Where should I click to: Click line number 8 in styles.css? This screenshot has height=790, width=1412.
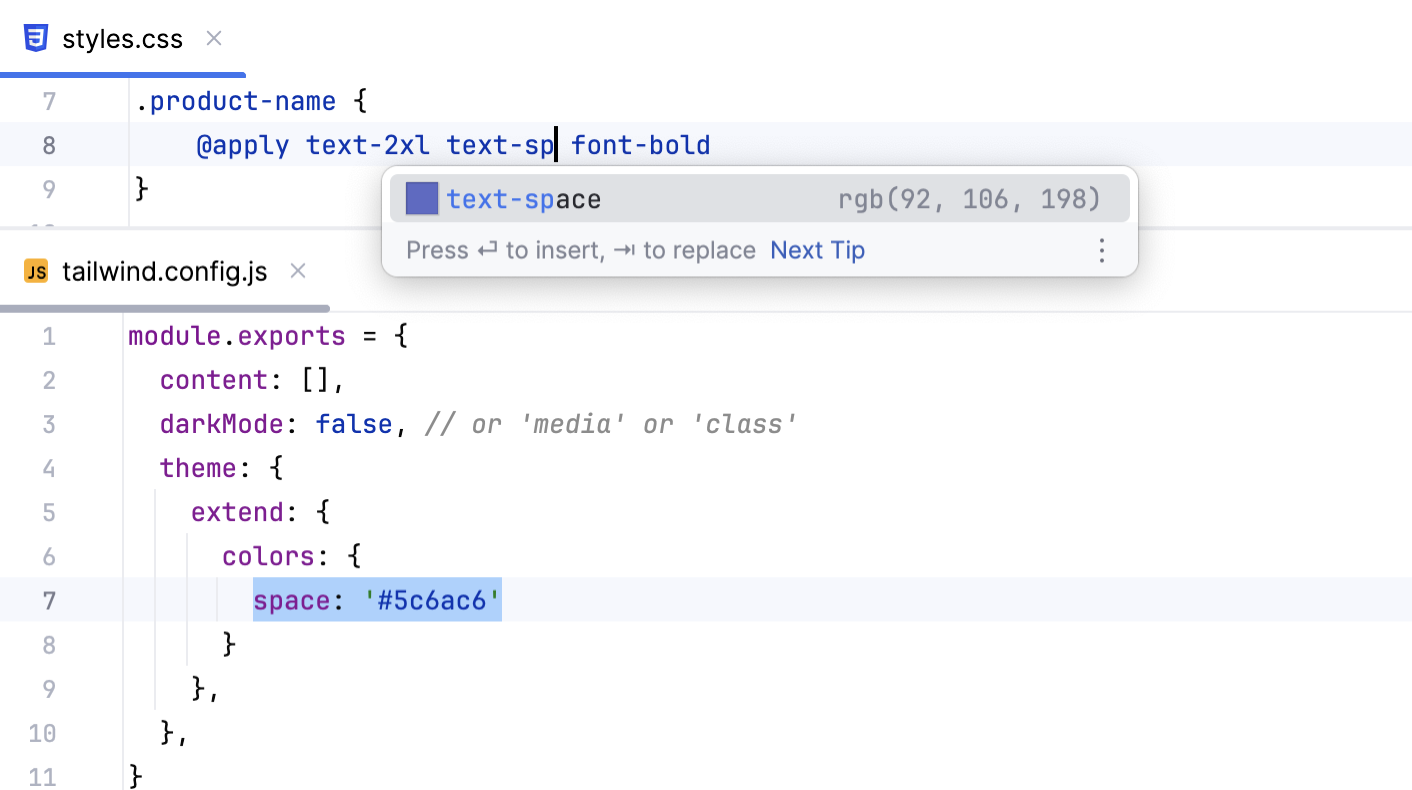click(48, 144)
